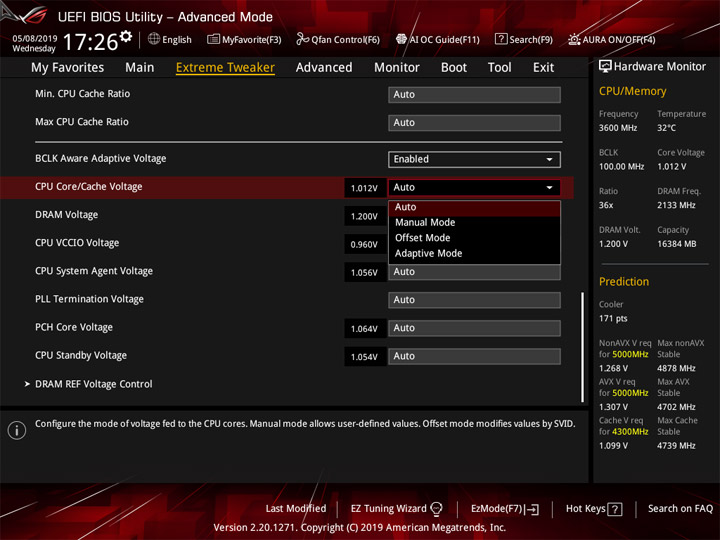Go to the Exit tab

click(x=543, y=68)
